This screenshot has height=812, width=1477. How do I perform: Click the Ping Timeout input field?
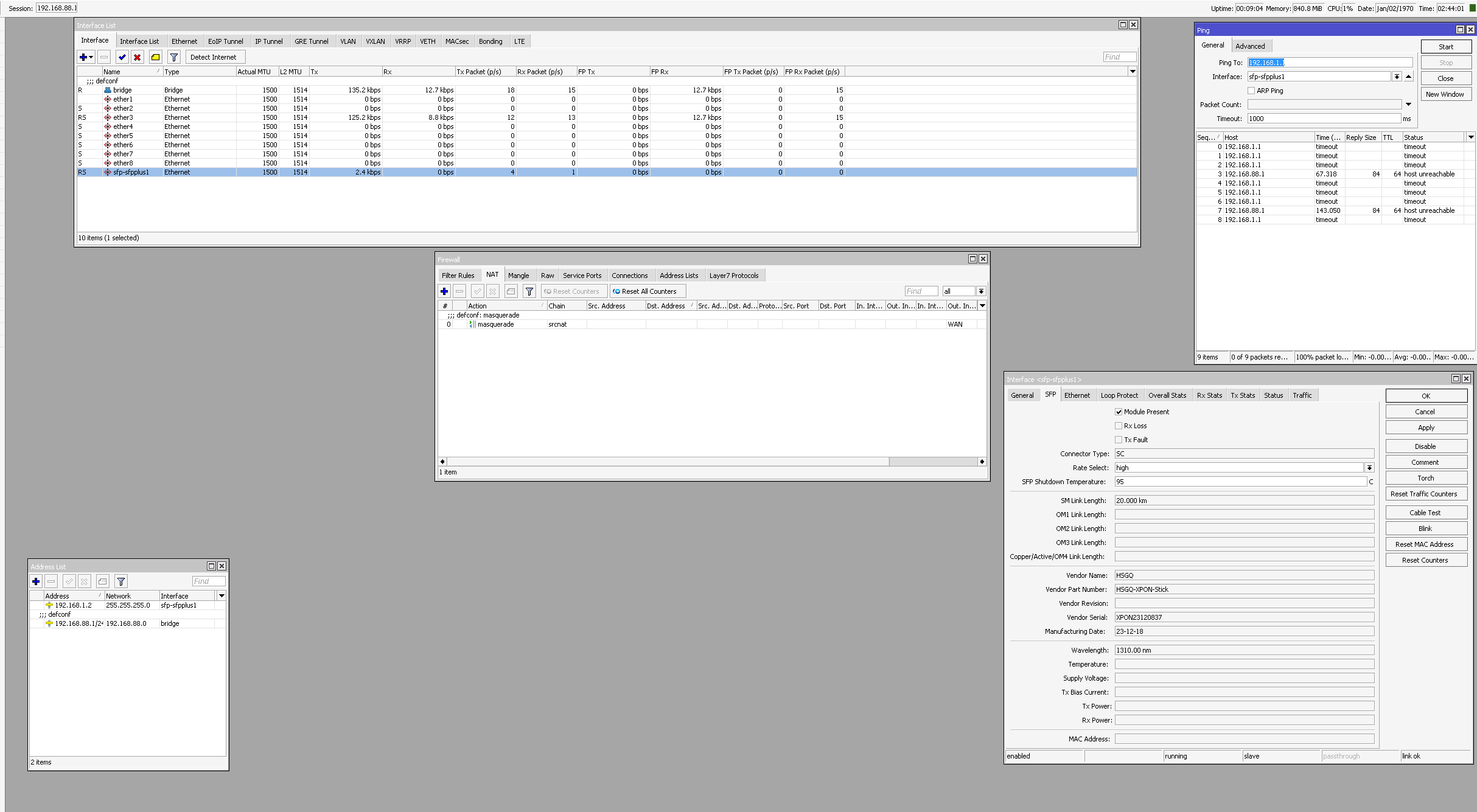(x=1323, y=119)
